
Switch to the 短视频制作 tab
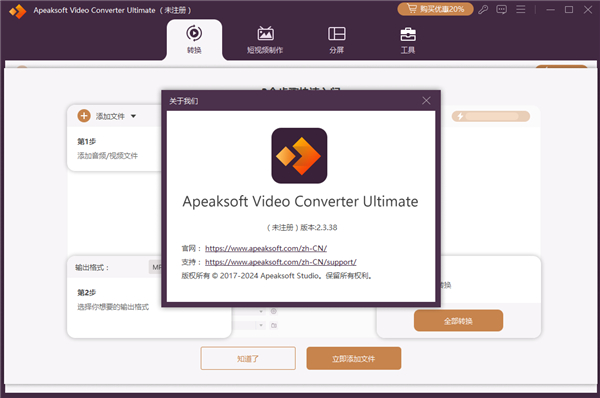click(265, 40)
